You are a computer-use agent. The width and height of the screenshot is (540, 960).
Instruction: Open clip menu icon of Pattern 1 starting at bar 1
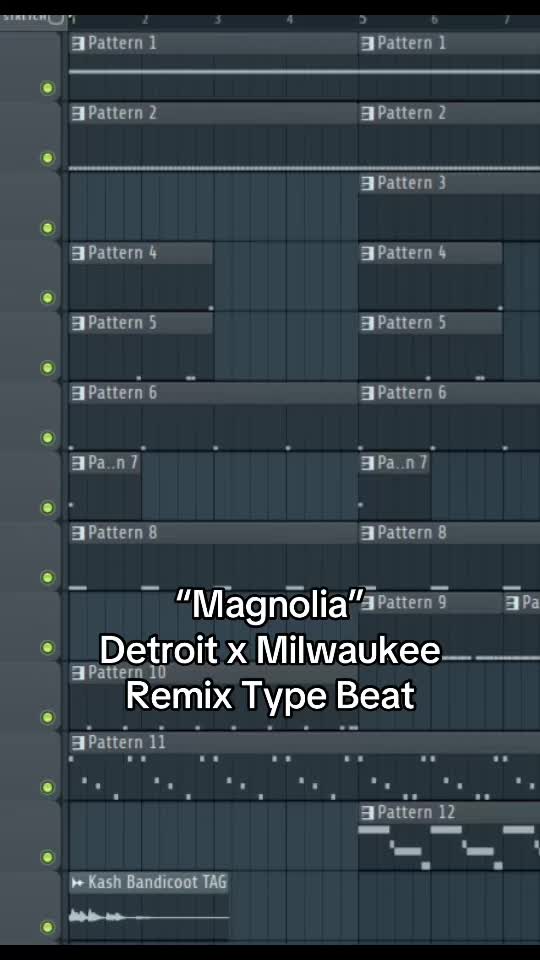(x=78, y=43)
